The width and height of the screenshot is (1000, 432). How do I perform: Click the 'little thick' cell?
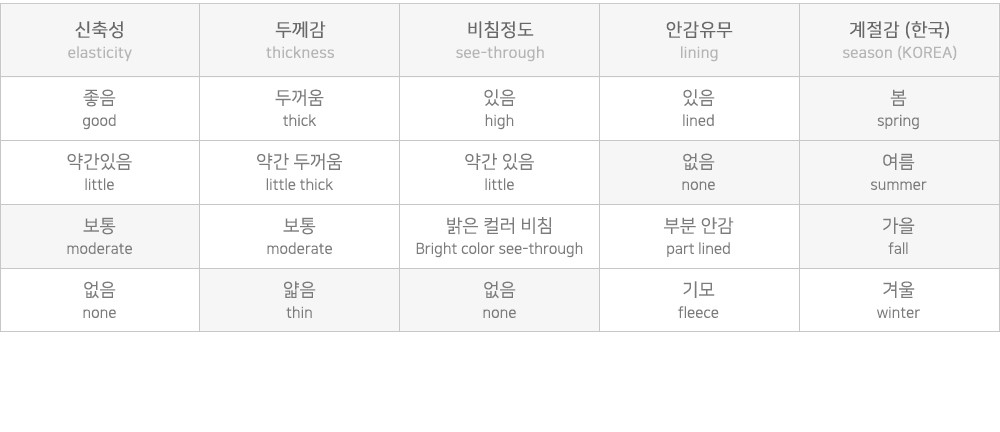300,172
